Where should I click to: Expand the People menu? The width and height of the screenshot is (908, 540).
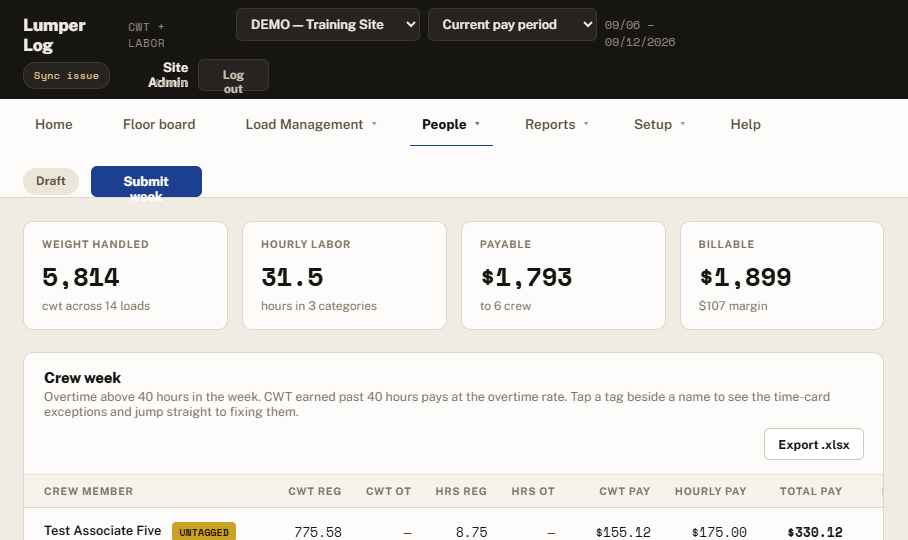[x=451, y=124]
